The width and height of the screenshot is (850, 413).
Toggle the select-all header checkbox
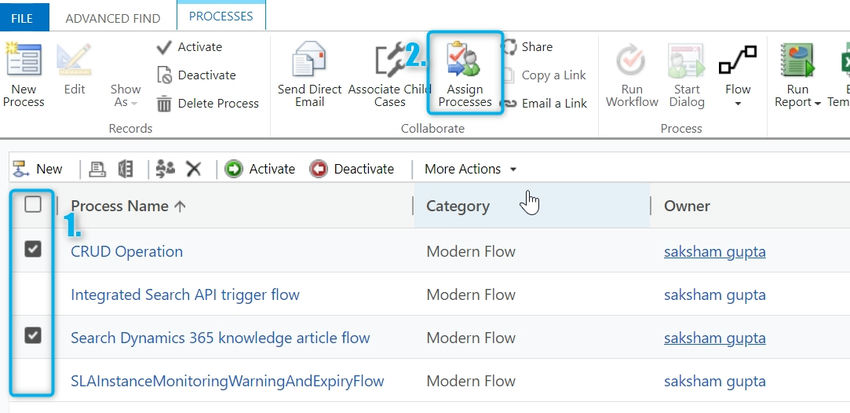tap(33, 205)
